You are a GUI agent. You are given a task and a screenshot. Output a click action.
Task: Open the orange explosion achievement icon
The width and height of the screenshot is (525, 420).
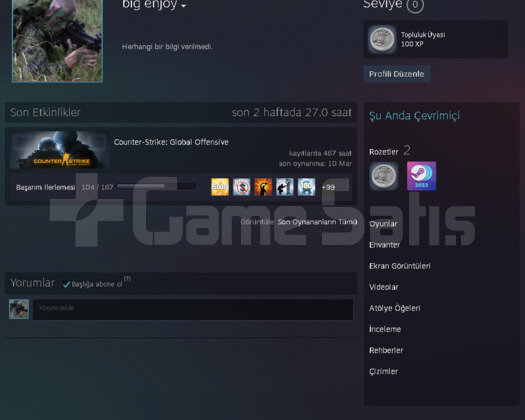[263, 187]
